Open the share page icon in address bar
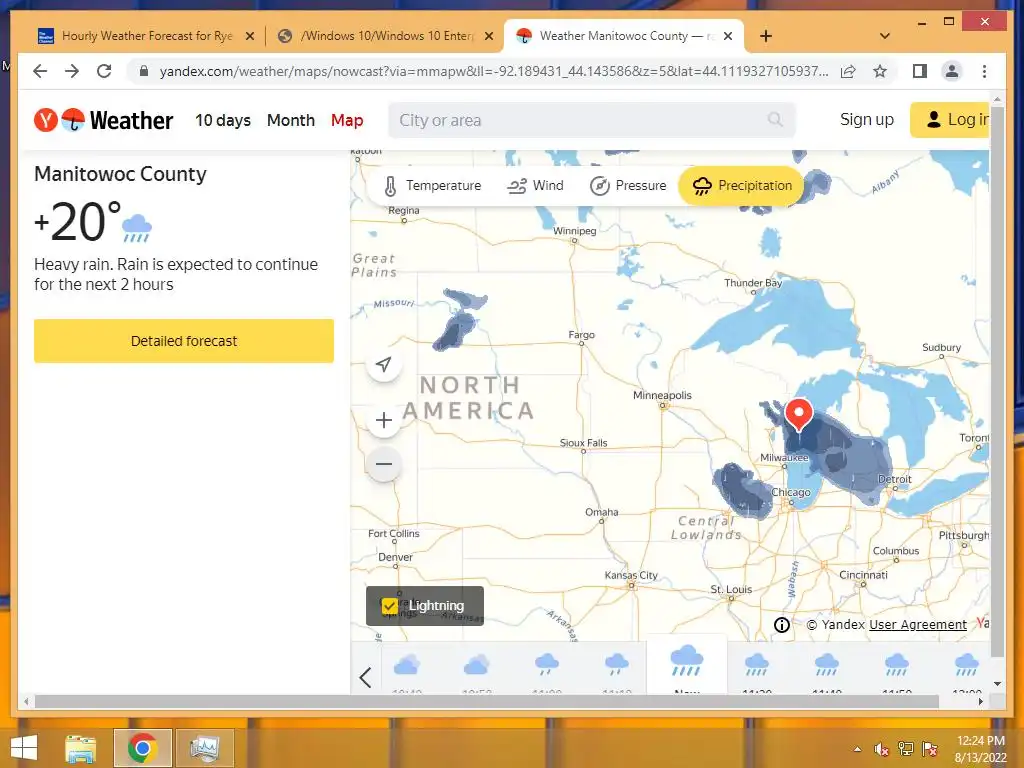This screenshot has height=768, width=1024. pyautogui.click(x=848, y=71)
